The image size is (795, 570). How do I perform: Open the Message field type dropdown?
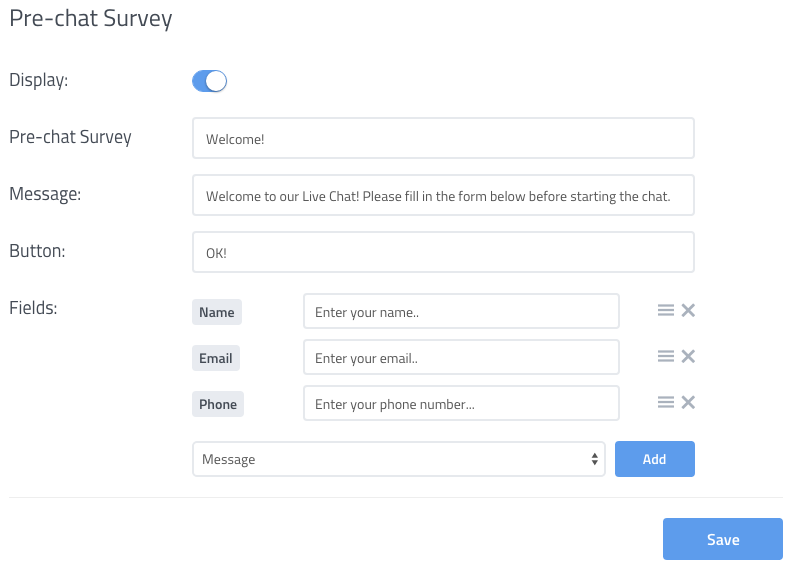click(x=398, y=460)
